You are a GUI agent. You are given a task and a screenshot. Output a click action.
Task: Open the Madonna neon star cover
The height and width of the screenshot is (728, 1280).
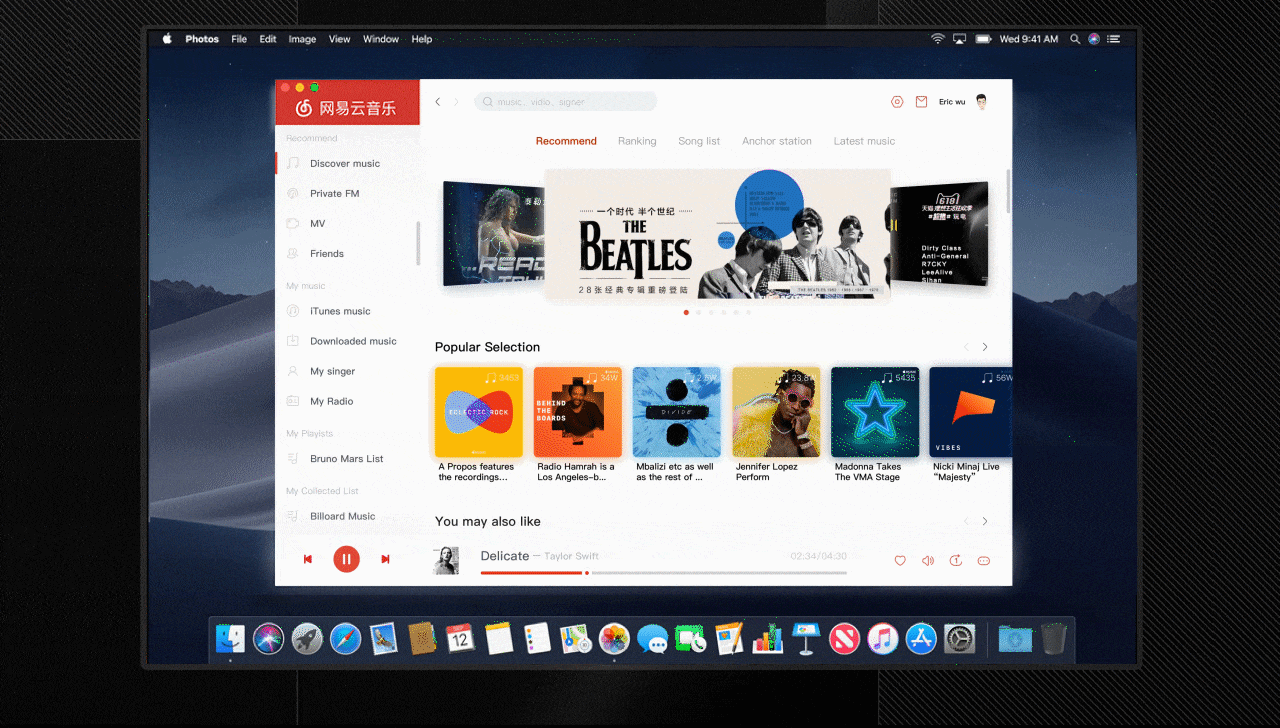tap(875, 412)
